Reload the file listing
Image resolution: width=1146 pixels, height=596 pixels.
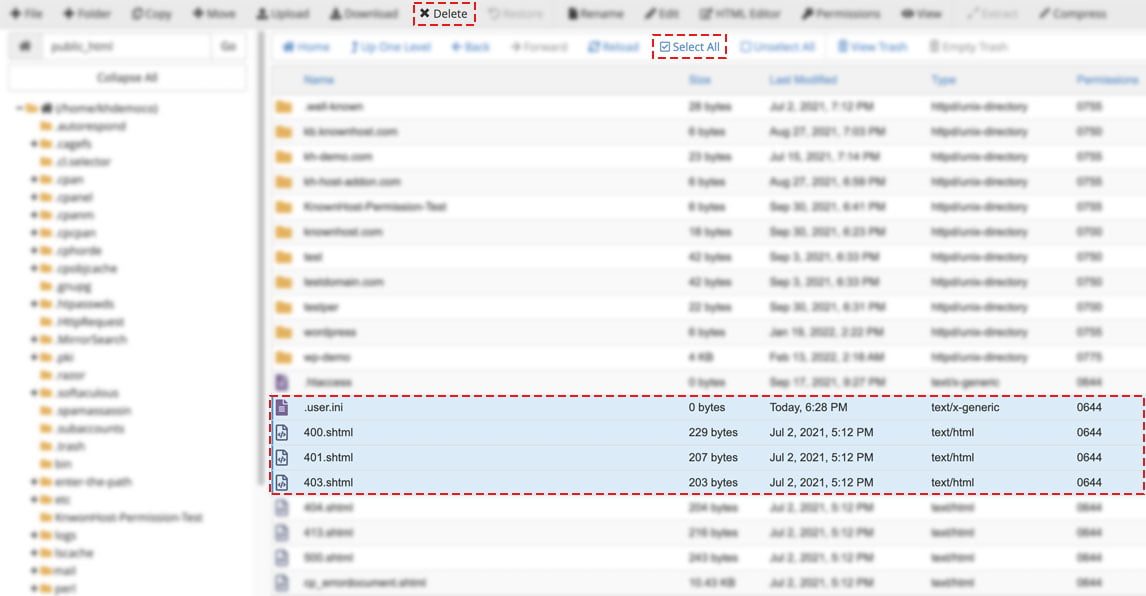pyautogui.click(x=613, y=47)
